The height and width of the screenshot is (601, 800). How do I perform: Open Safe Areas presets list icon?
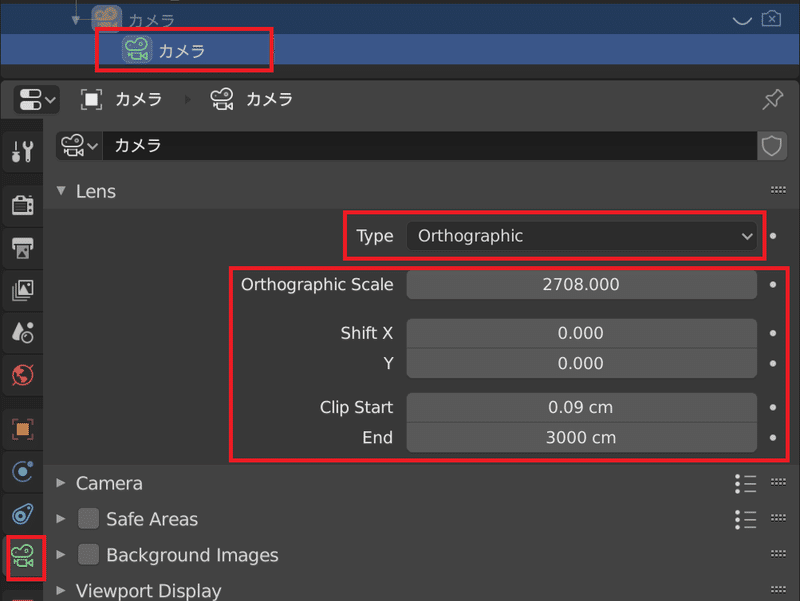tap(745, 519)
